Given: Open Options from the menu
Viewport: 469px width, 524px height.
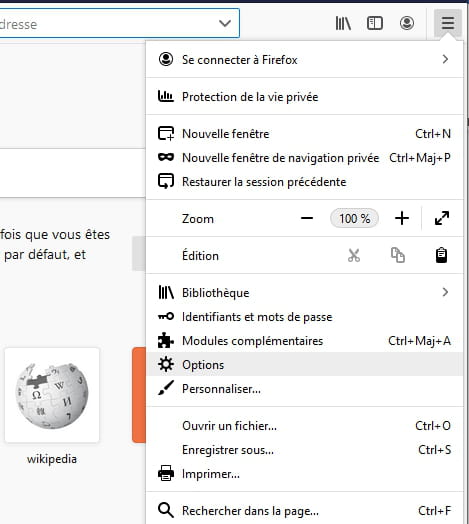Looking at the screenshot, I should point(305,365).
